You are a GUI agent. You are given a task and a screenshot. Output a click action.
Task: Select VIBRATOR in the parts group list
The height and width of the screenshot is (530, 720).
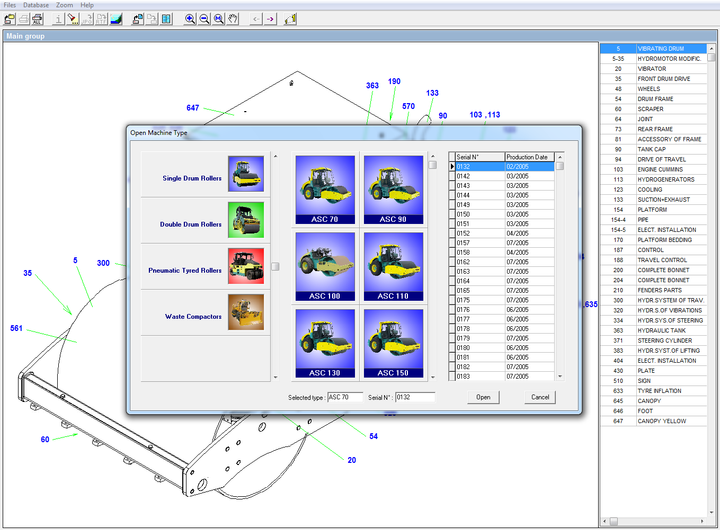coord(653,69)
